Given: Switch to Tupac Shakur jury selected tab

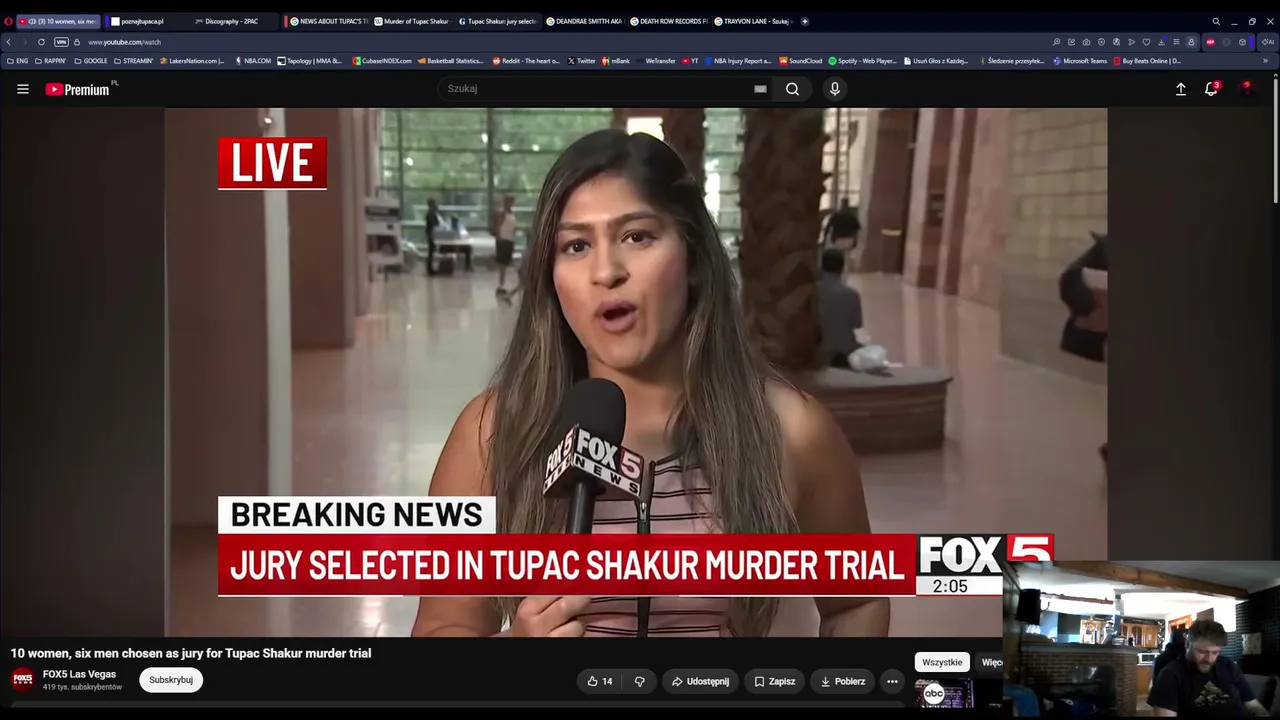Looking at the screenshot, I should point(497,21).
